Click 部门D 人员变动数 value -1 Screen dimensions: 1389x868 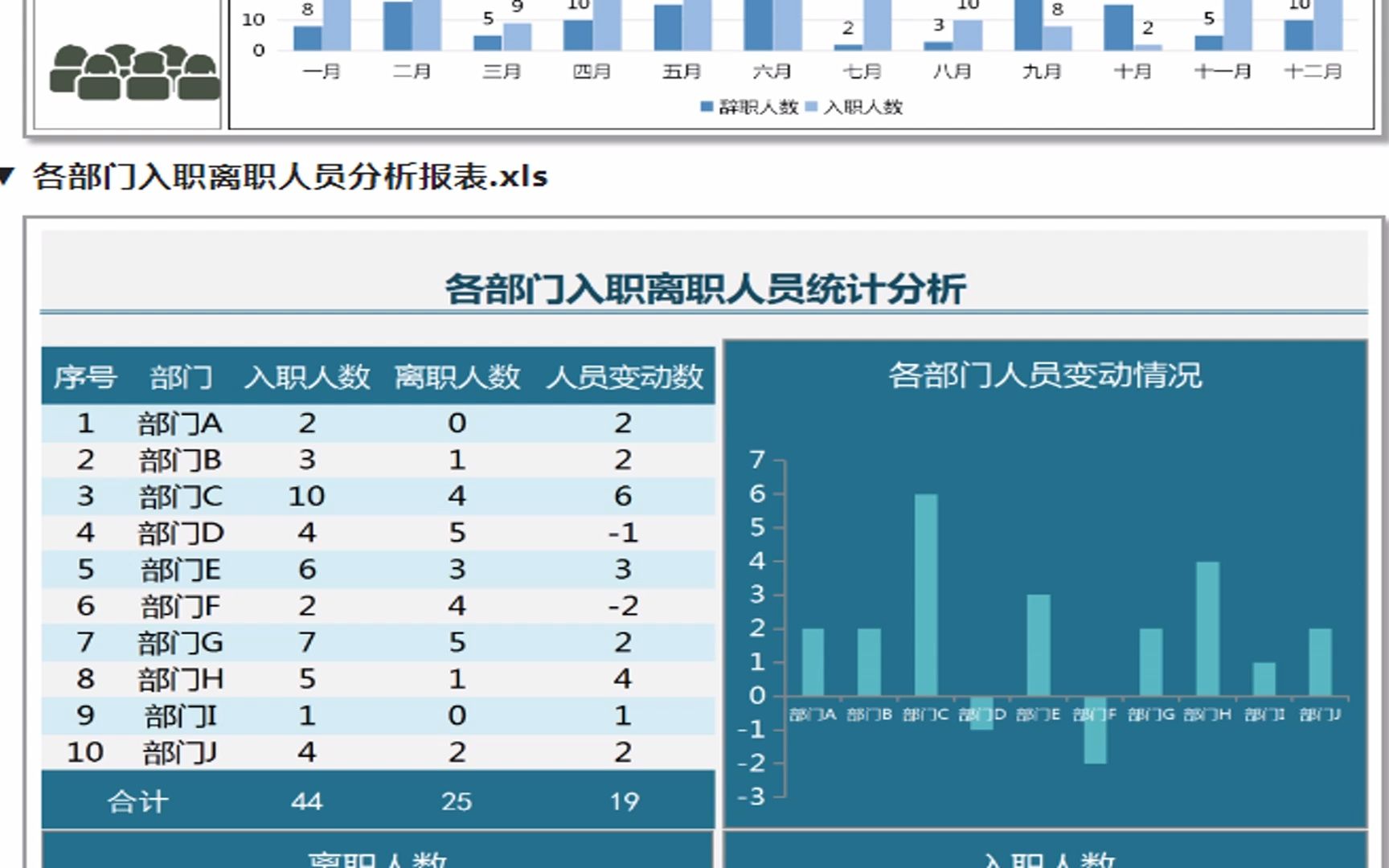623,533
